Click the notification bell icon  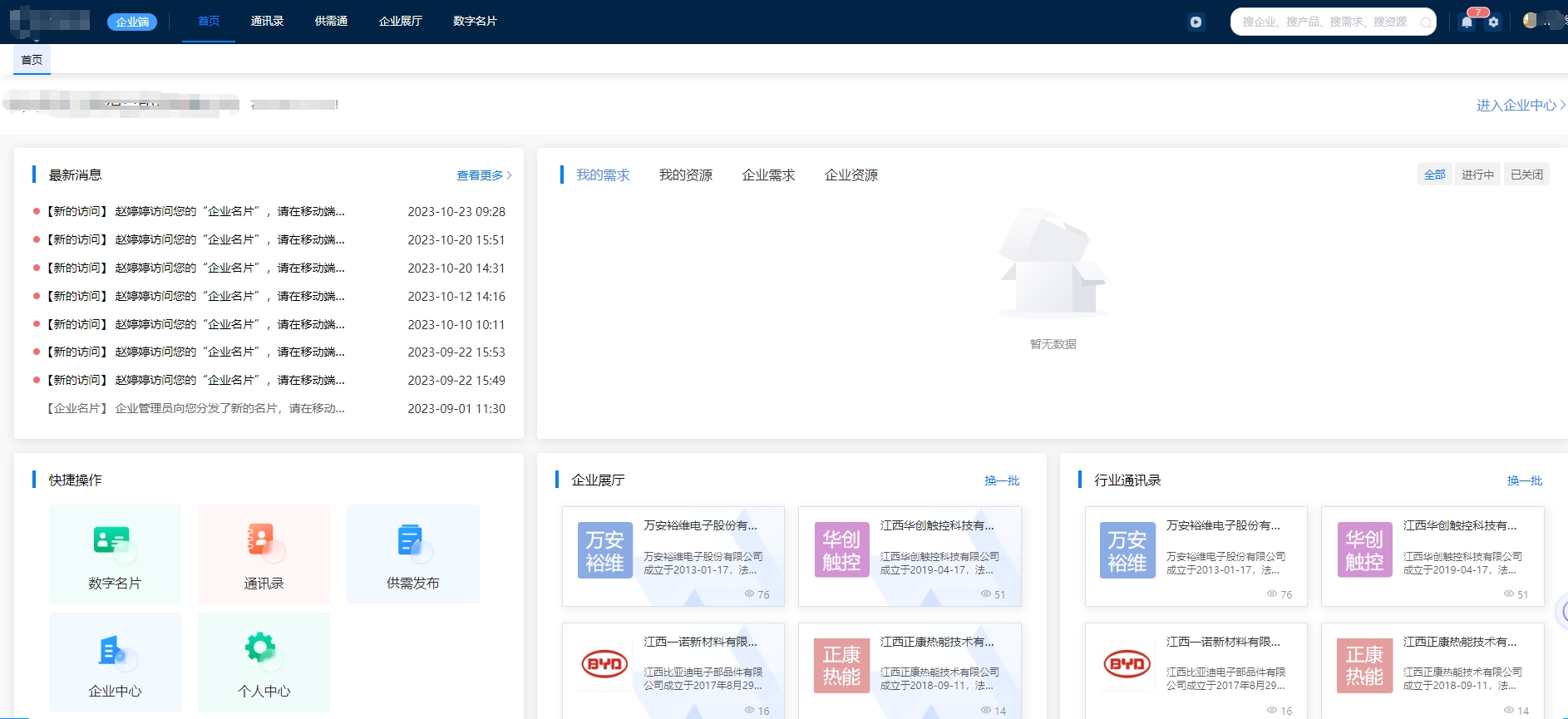coord(1467,22)
